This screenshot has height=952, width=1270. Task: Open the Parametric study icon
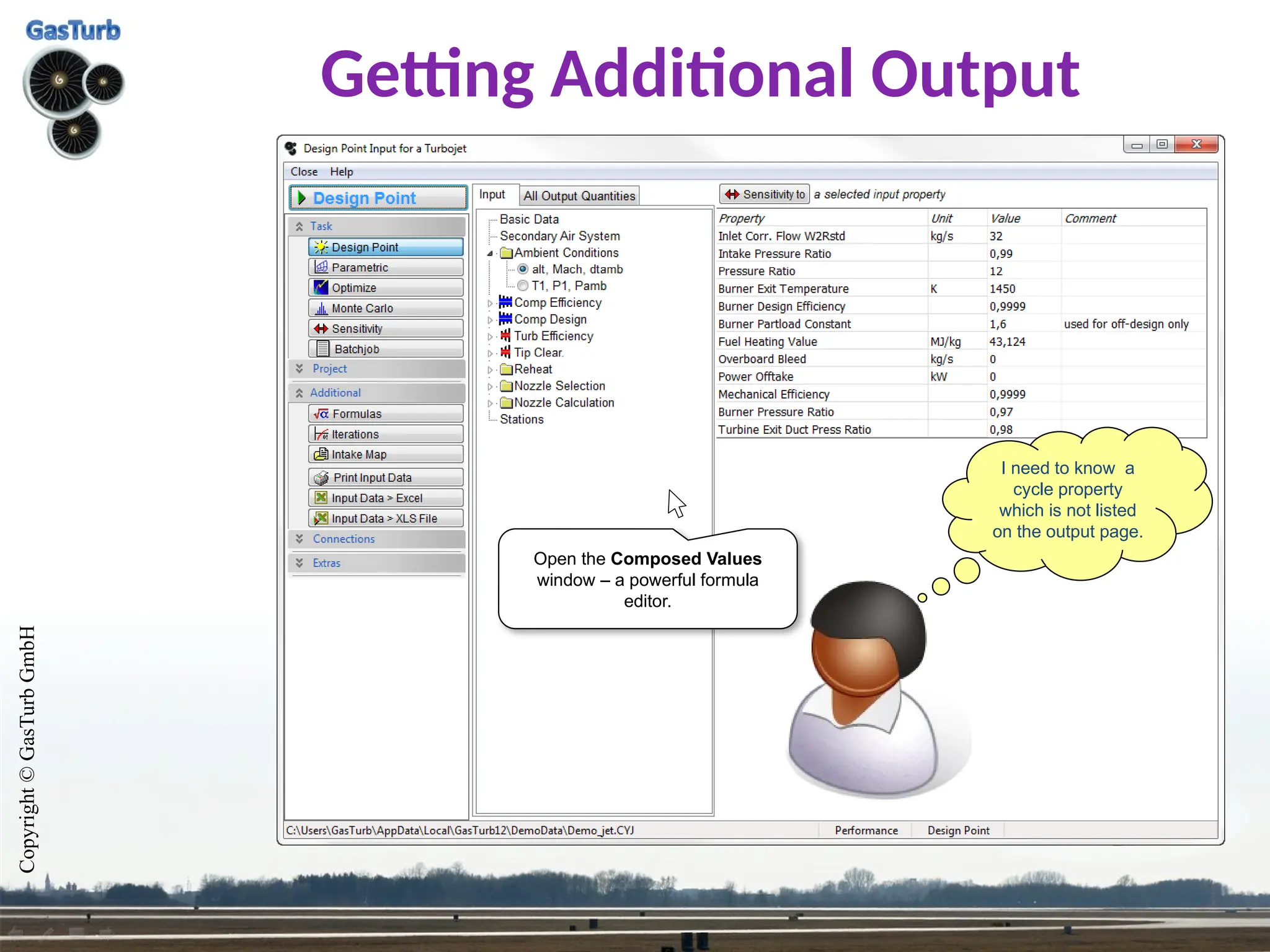[x=321, y=267]
